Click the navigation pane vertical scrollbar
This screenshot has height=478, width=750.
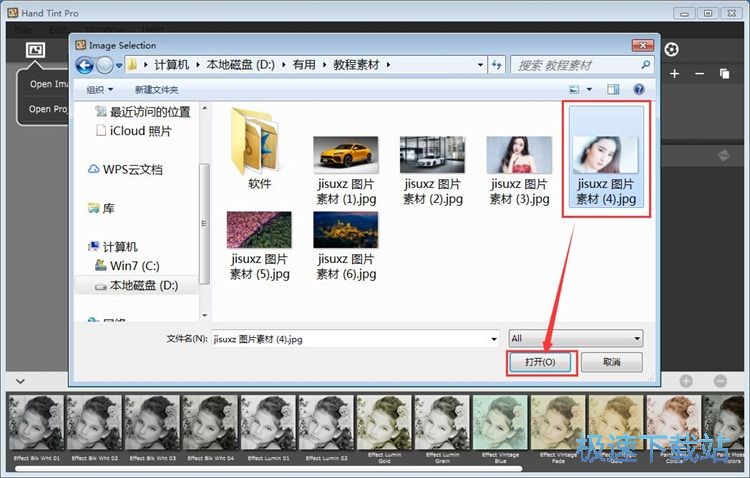(204, 223)
